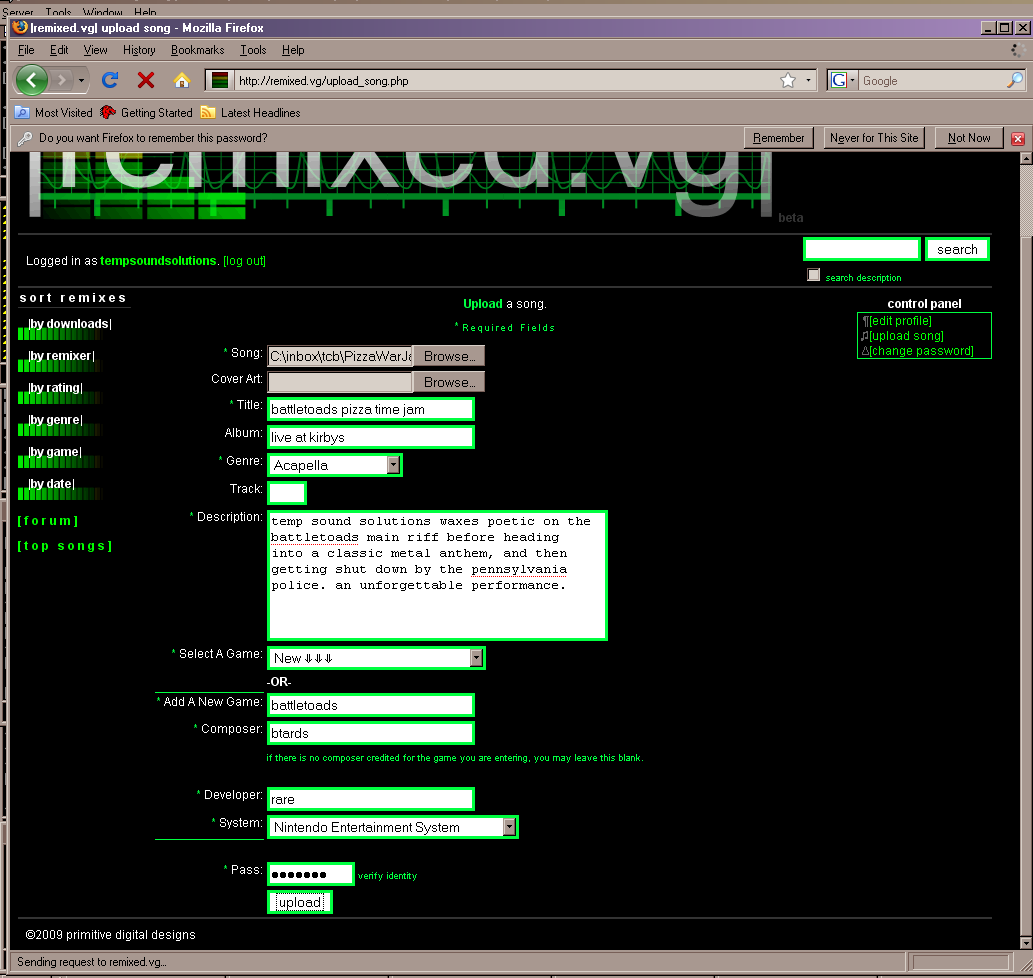Image resolution: width=1033 pixels, height=978 pixels.
Task: Submit the form with the upload button
Action: pos(300,902)
